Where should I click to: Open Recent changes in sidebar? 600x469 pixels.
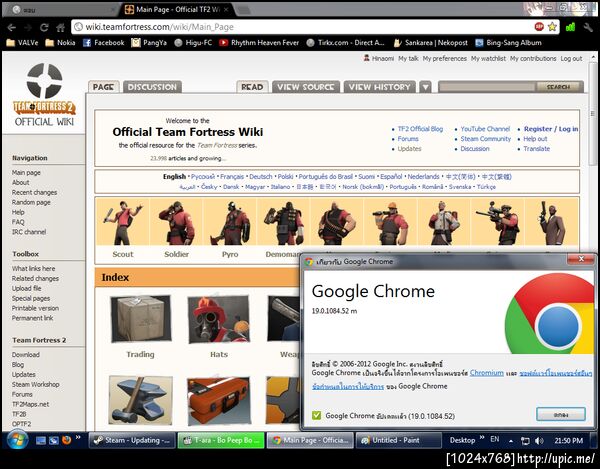(x=34, y=192)
